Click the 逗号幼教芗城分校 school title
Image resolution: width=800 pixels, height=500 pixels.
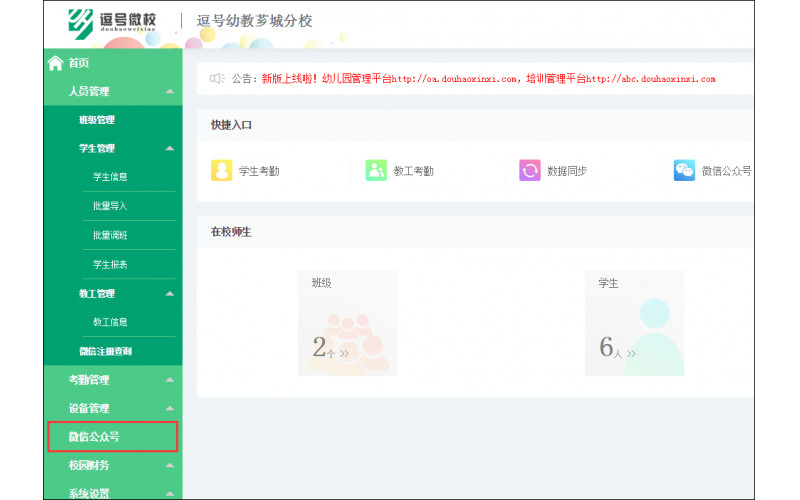tap(254, 21)
